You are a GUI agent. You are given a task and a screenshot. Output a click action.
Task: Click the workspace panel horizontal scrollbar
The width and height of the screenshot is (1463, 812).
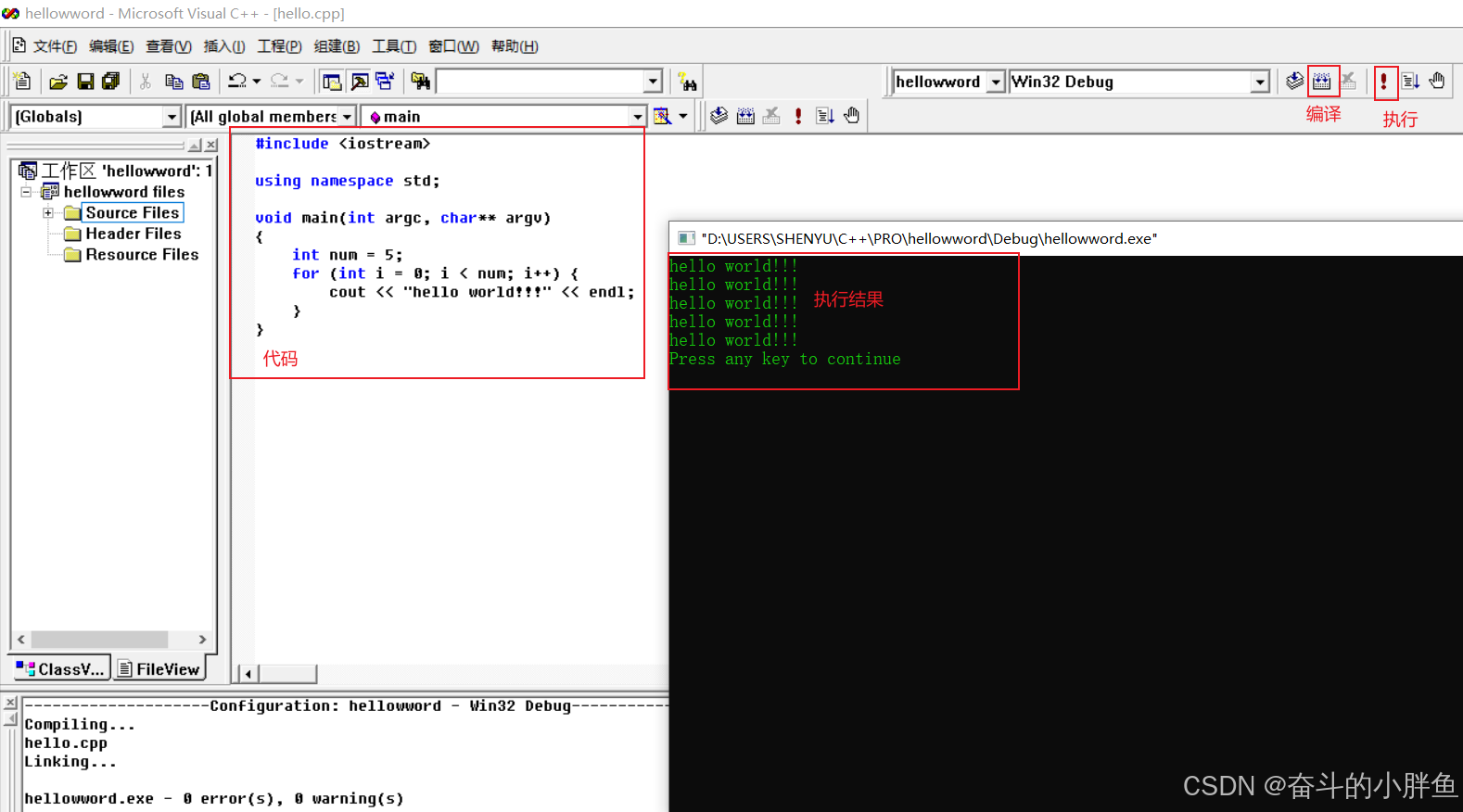click(99, 640)
